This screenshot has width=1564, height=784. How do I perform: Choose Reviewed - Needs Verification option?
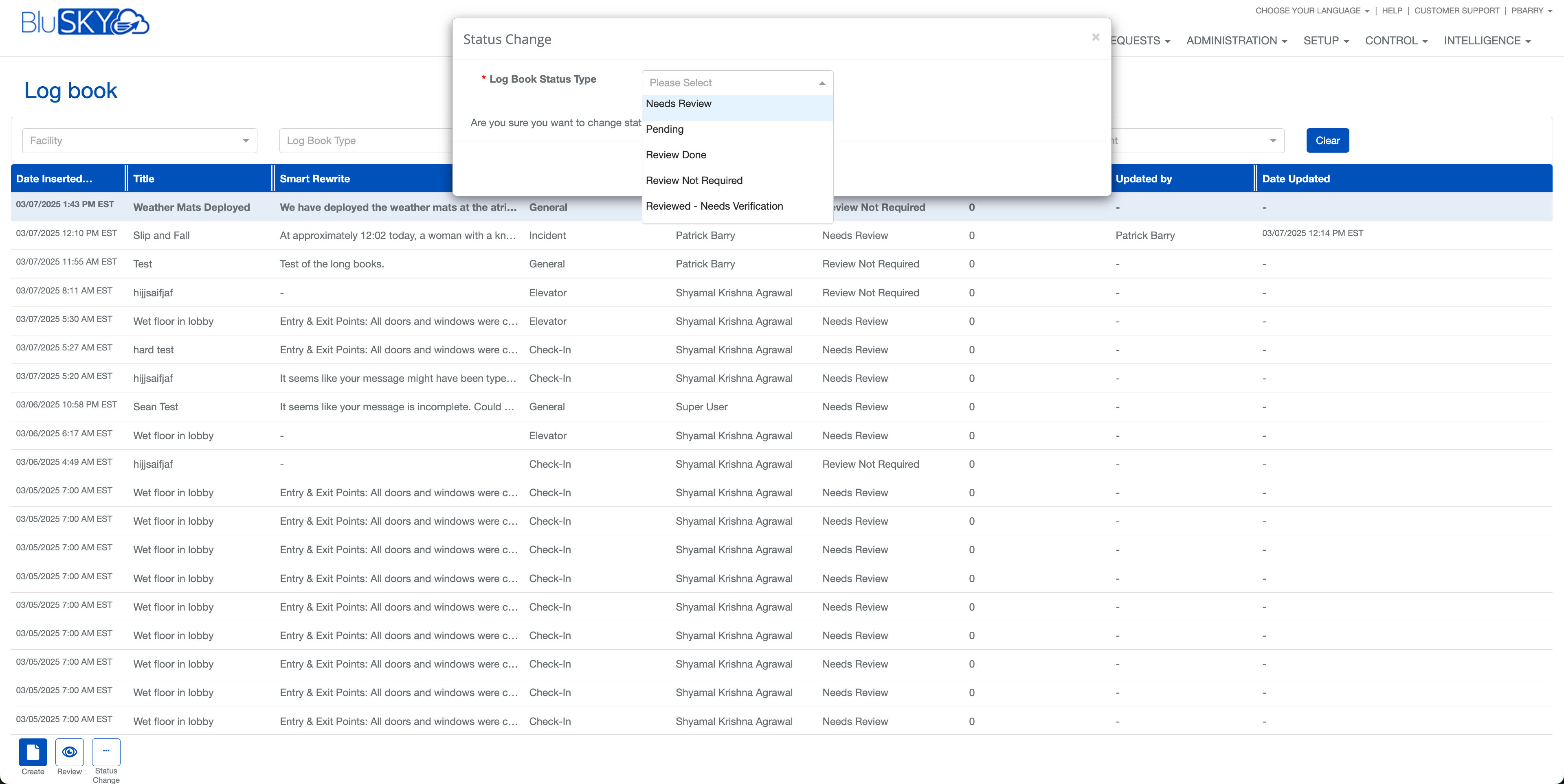tap(714, 206)
